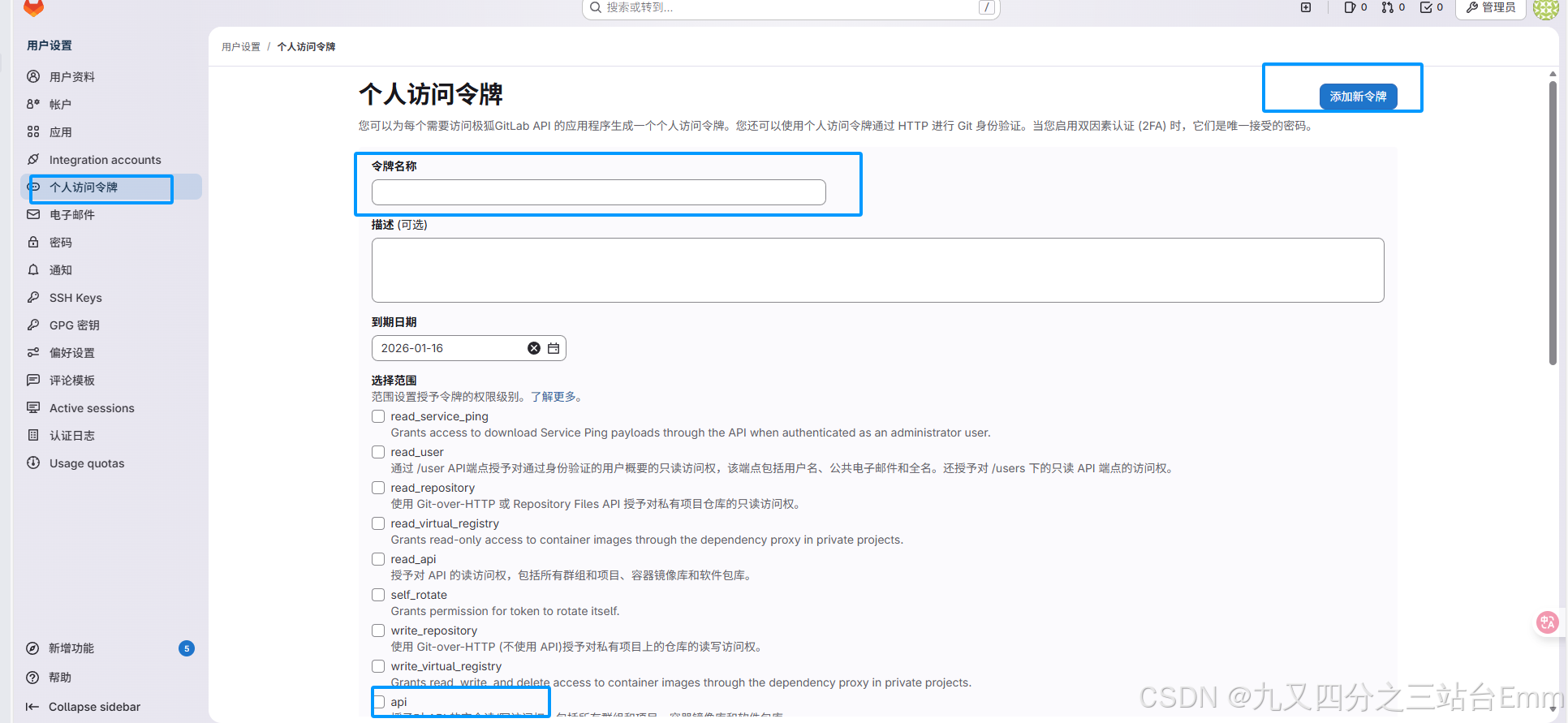Click the 电子邮件 envelope icon
Screen dimensions: 1568x723
tap(33, 214)
